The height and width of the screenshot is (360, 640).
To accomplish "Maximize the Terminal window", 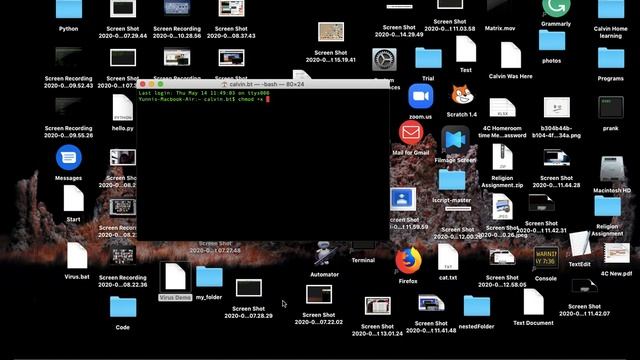I will coord(160,84).
